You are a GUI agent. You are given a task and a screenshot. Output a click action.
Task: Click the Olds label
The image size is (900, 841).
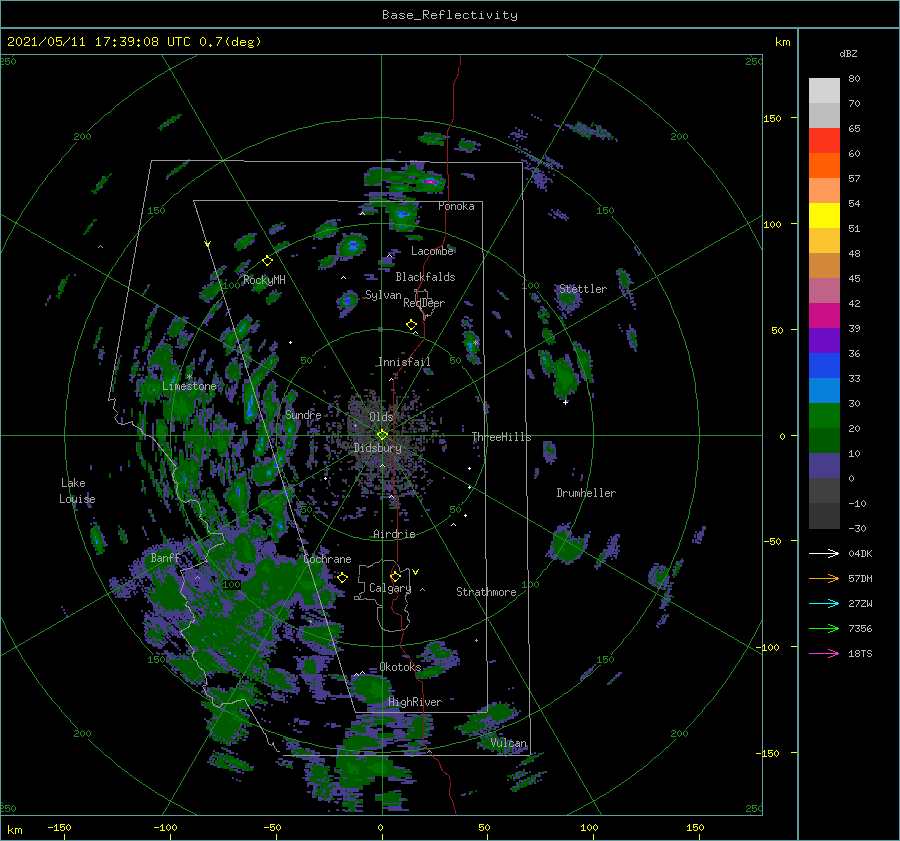pos(381,416)
